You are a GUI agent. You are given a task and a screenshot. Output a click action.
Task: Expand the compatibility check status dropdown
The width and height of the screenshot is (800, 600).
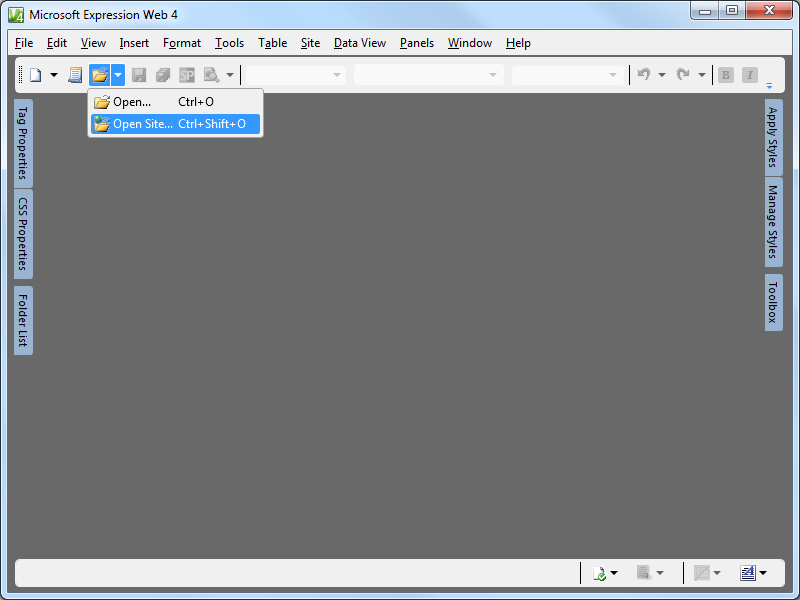coord(614,573)
